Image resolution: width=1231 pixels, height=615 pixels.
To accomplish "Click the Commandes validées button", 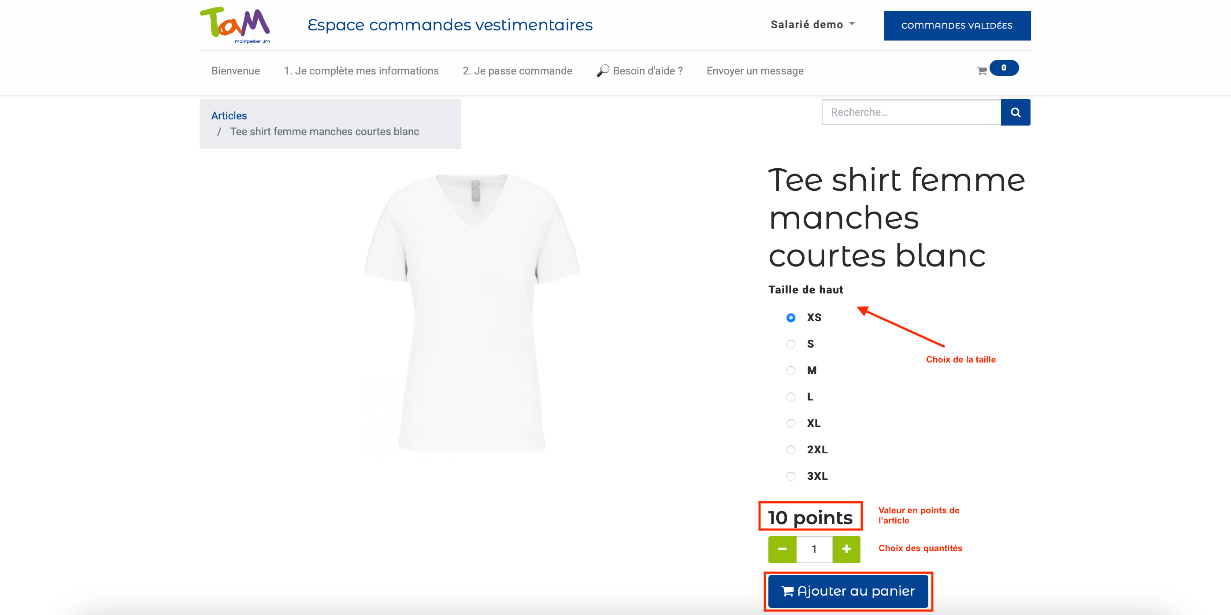I will click(x=956, y=26).
